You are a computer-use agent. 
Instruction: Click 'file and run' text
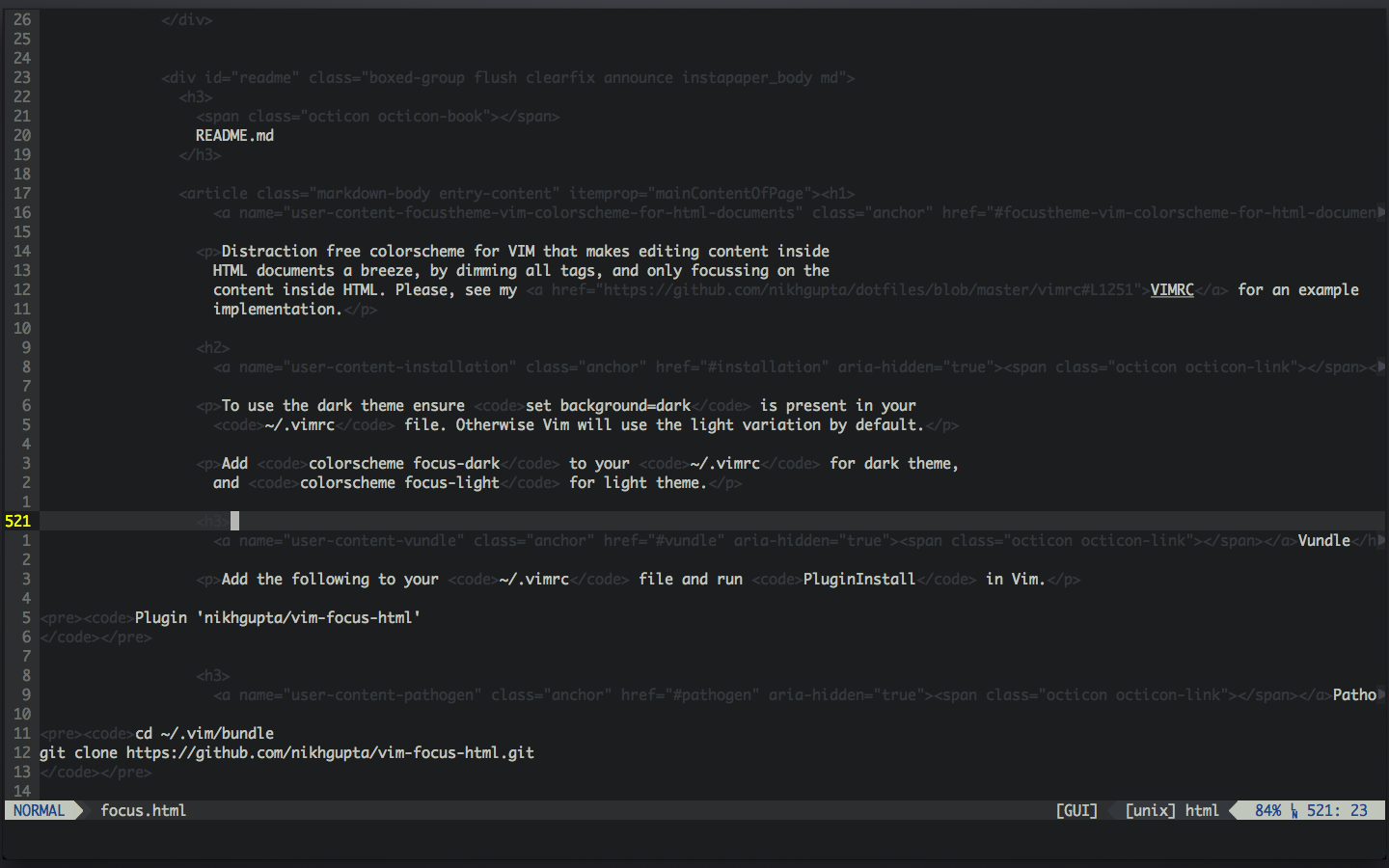click(691, 579)
